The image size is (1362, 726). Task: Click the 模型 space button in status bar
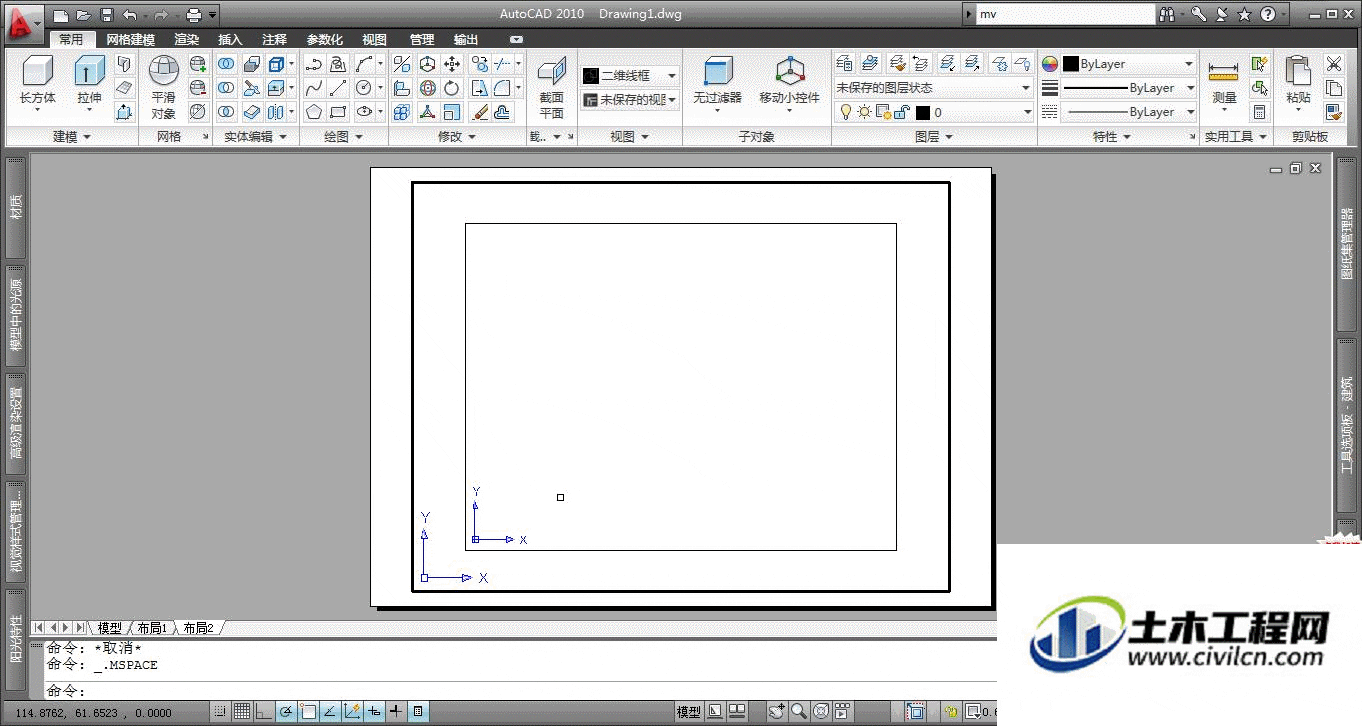coord(689,712)
